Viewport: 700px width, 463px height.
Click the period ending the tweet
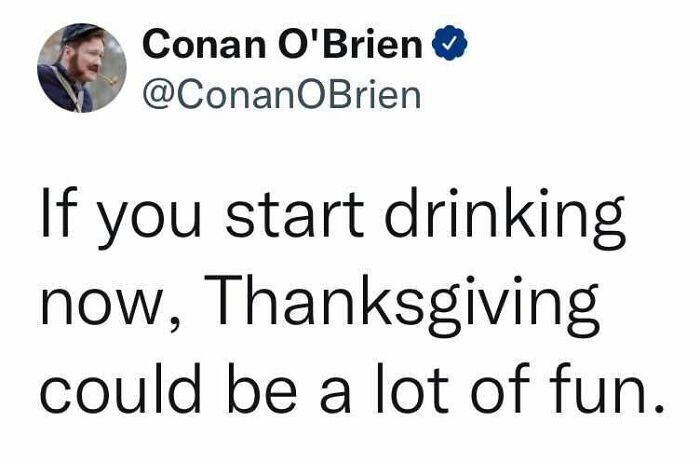pyautogui.click(x=657, y=408)
